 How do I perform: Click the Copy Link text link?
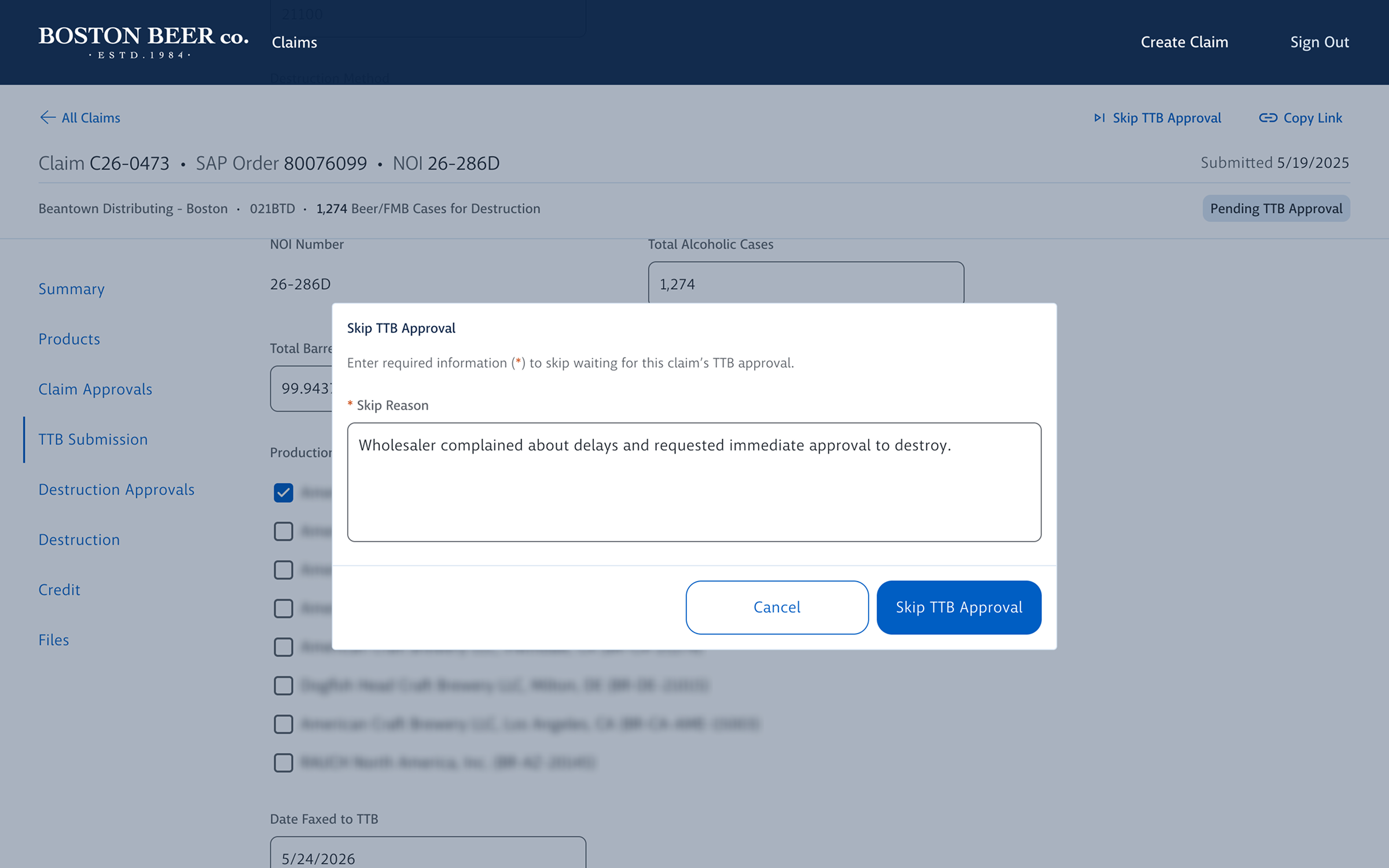1313,117
